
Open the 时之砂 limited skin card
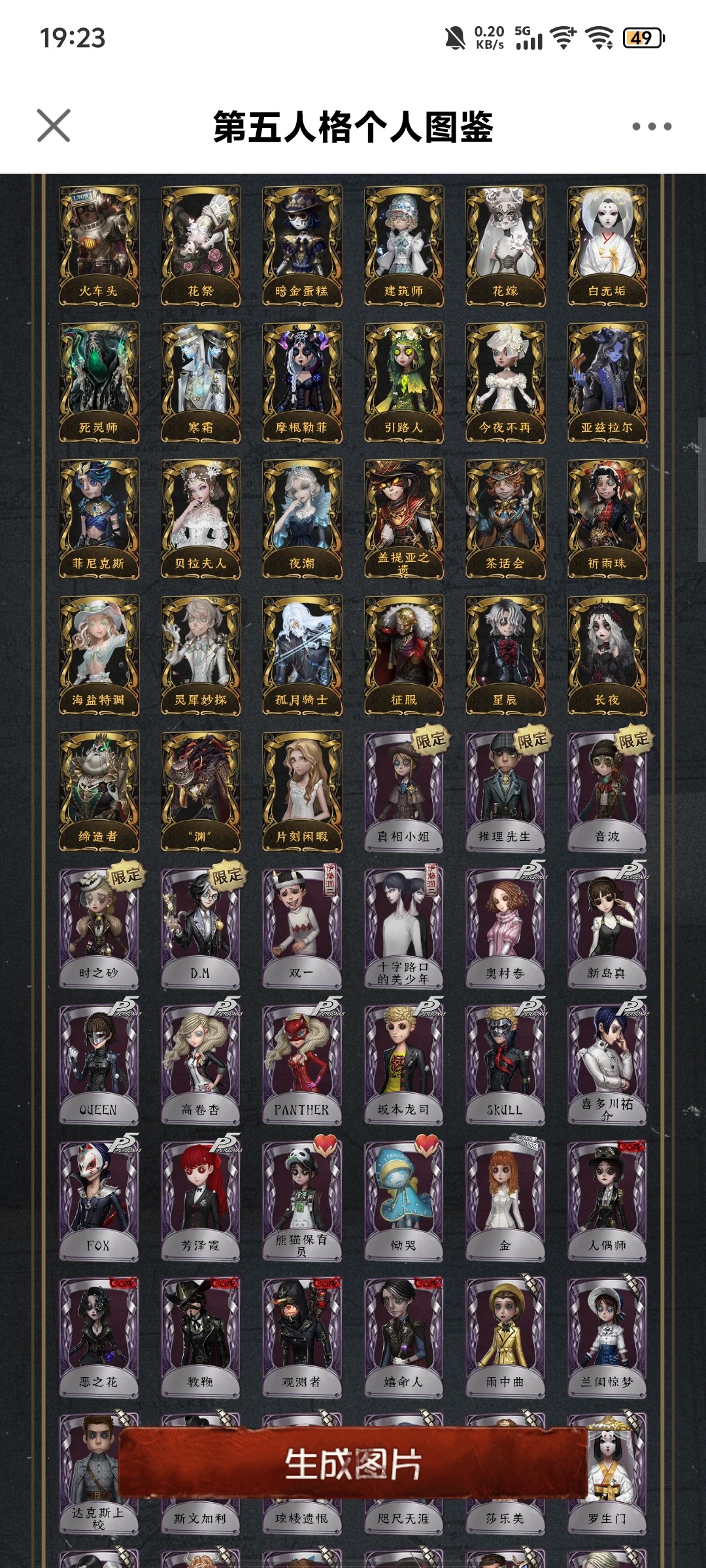[x=99, y=928]
